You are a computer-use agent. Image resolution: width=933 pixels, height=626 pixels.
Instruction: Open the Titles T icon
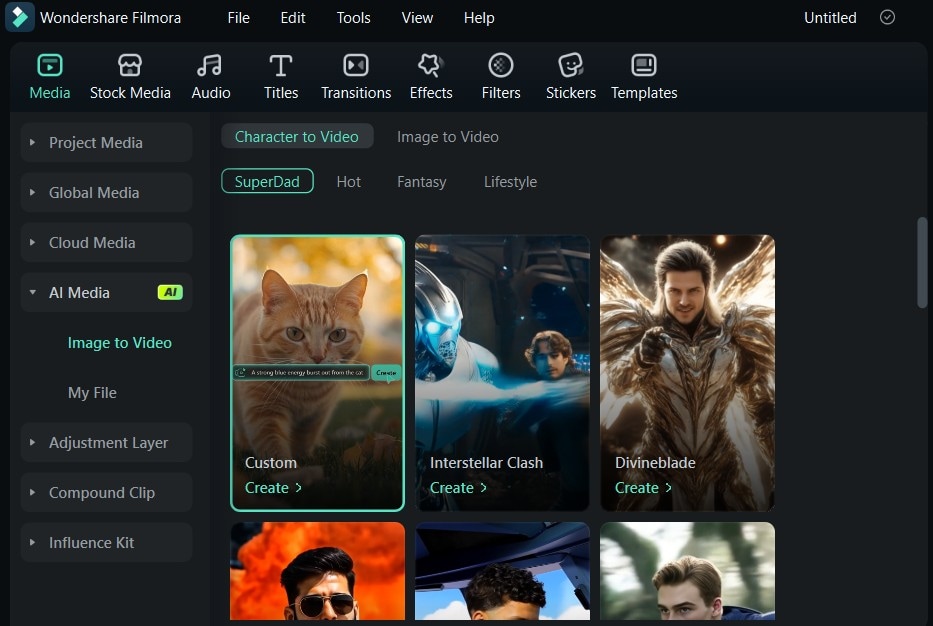[x=281, y=65]
